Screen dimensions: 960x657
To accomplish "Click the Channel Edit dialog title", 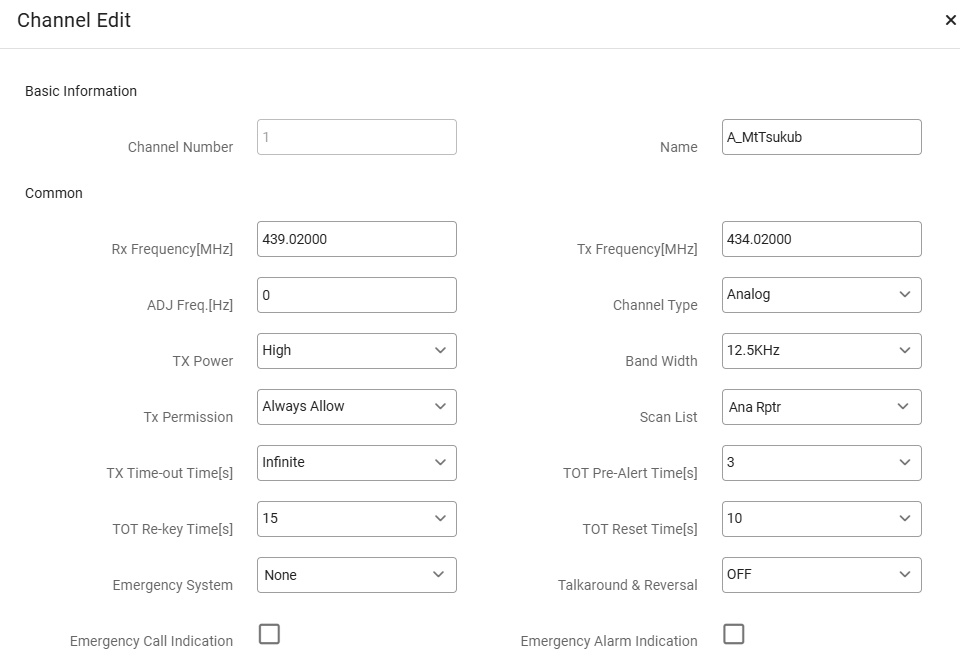I will (74, 20).
